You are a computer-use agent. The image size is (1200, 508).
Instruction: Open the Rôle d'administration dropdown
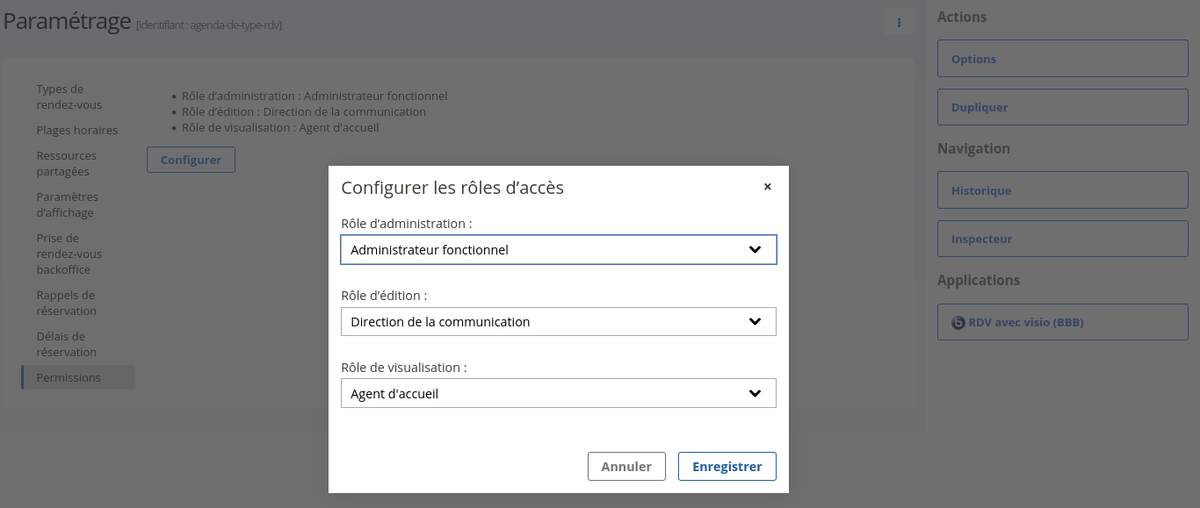point(558,250)
